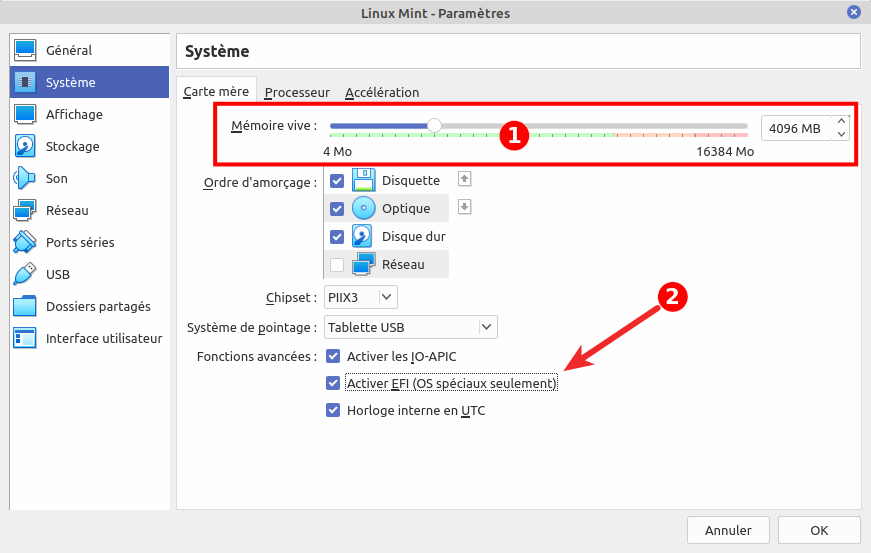Open Stockage disk icon in sidebar
Viewport: 871px width, 553px height.
pyautogui.click(x=25, y=146)
